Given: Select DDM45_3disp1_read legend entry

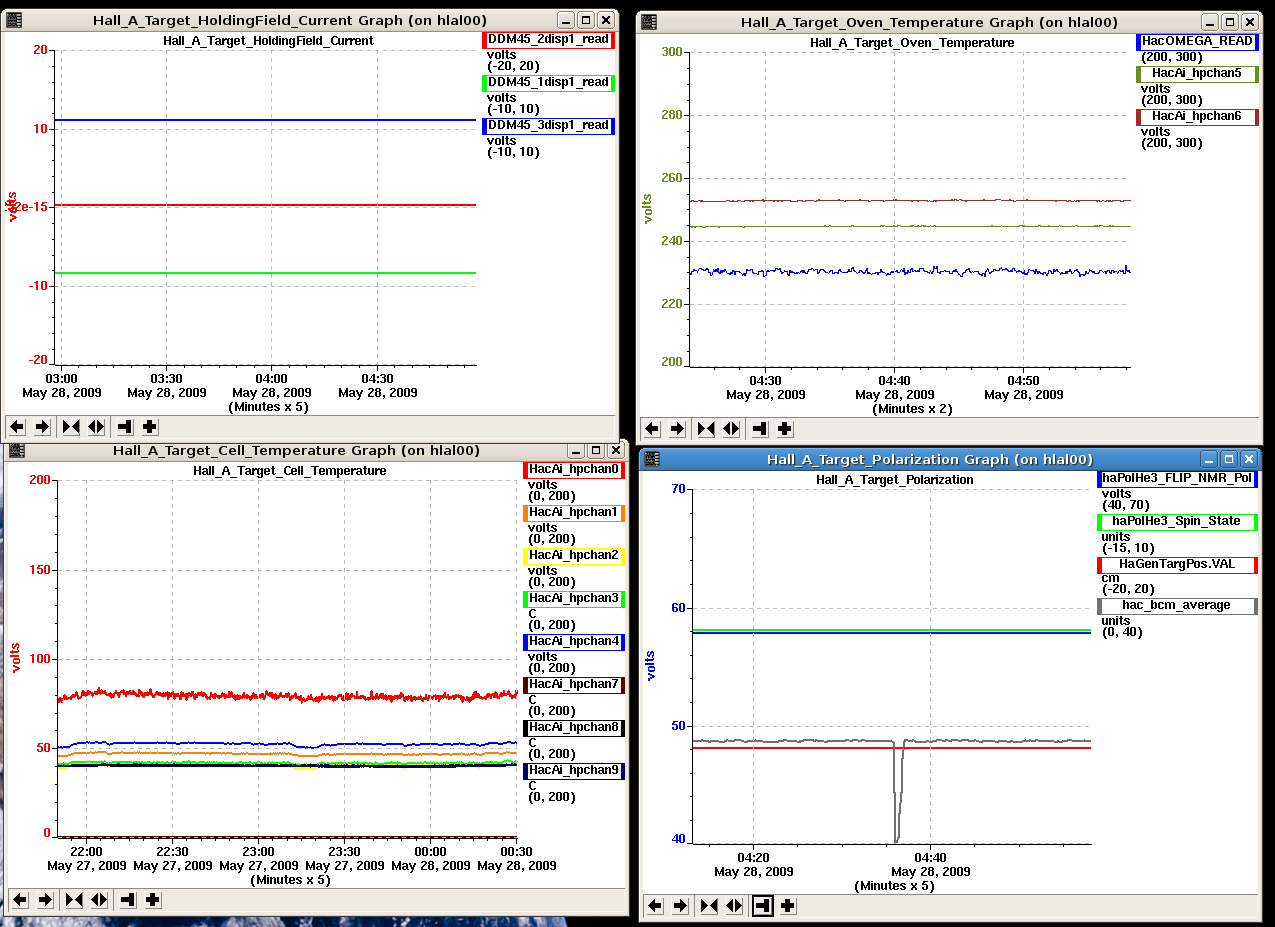Looking at the screenshot, I should click(x=549, y=126).
